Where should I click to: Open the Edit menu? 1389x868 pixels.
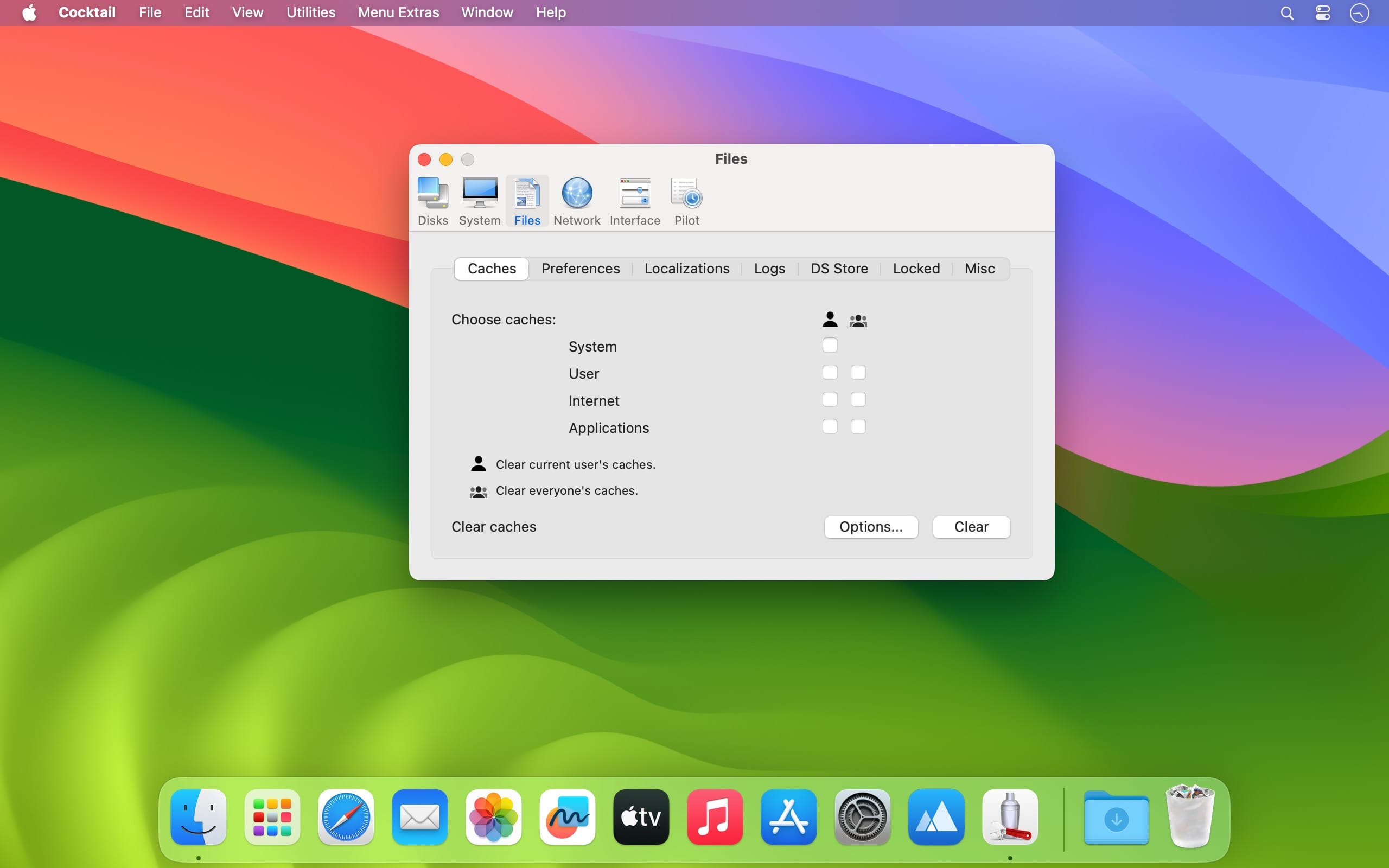coord(196,12)
